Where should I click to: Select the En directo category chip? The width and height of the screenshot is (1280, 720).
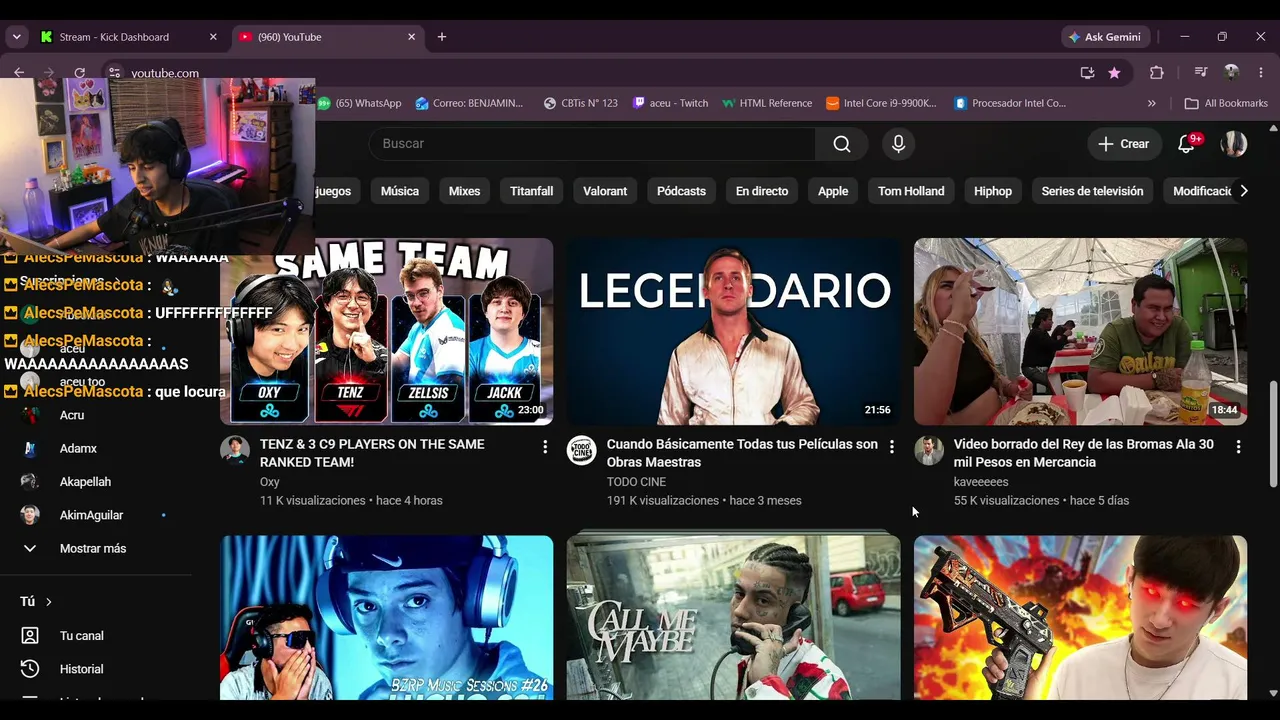click(762, 191)
